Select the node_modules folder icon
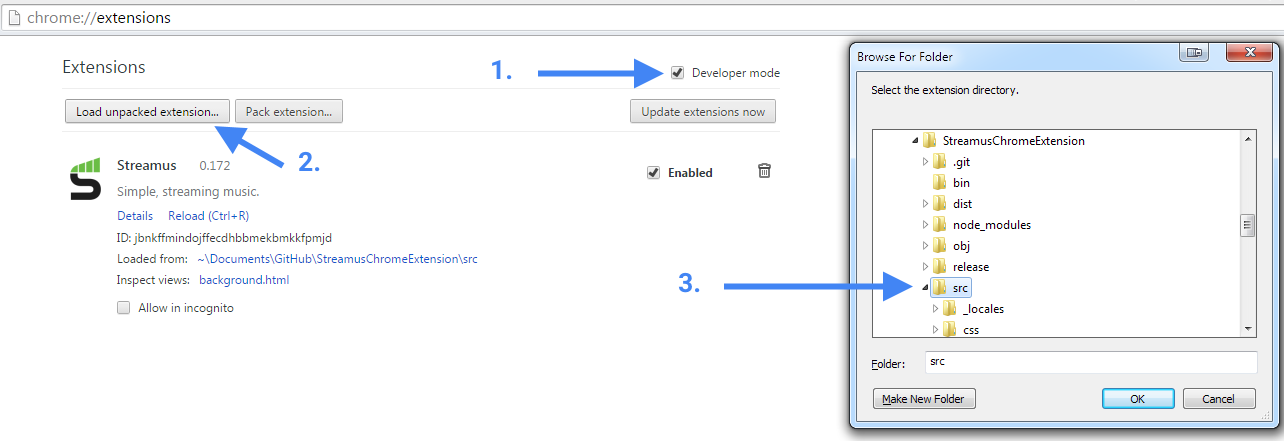 pos(939,225)
